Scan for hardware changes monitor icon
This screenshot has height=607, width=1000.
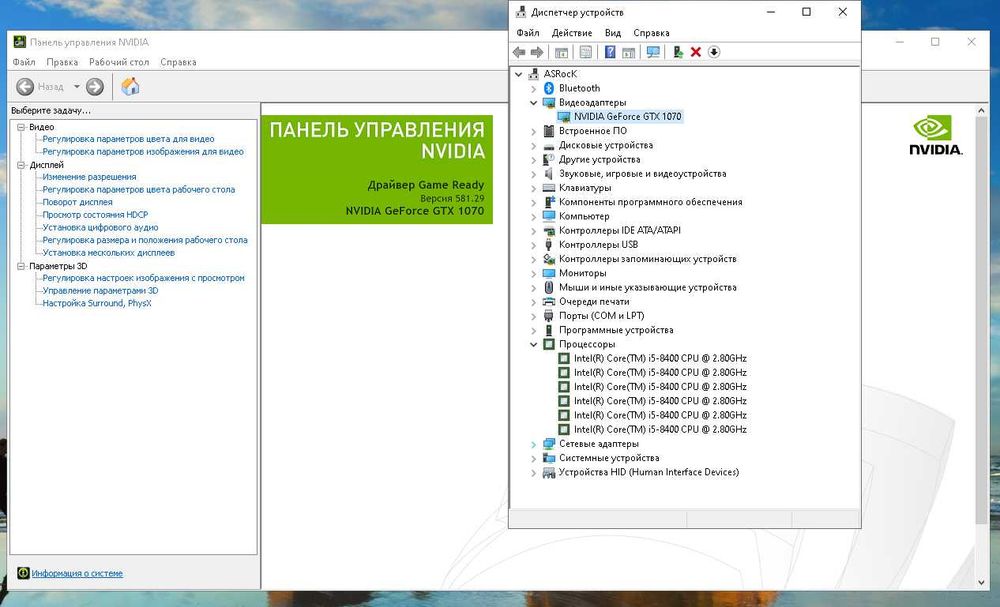tap(653, 52)
